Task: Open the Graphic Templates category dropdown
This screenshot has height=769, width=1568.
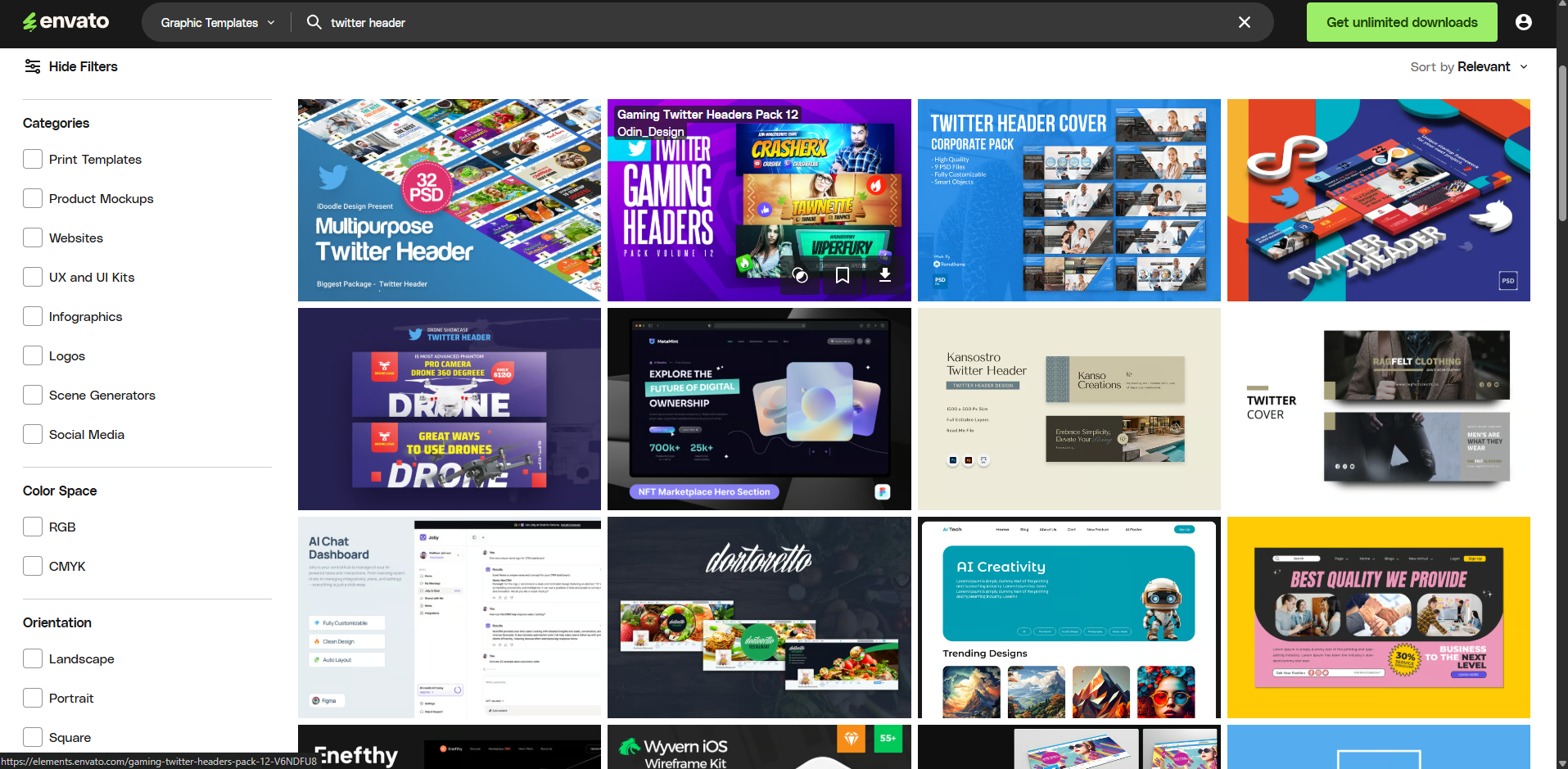Action: [x=215, y=22]
